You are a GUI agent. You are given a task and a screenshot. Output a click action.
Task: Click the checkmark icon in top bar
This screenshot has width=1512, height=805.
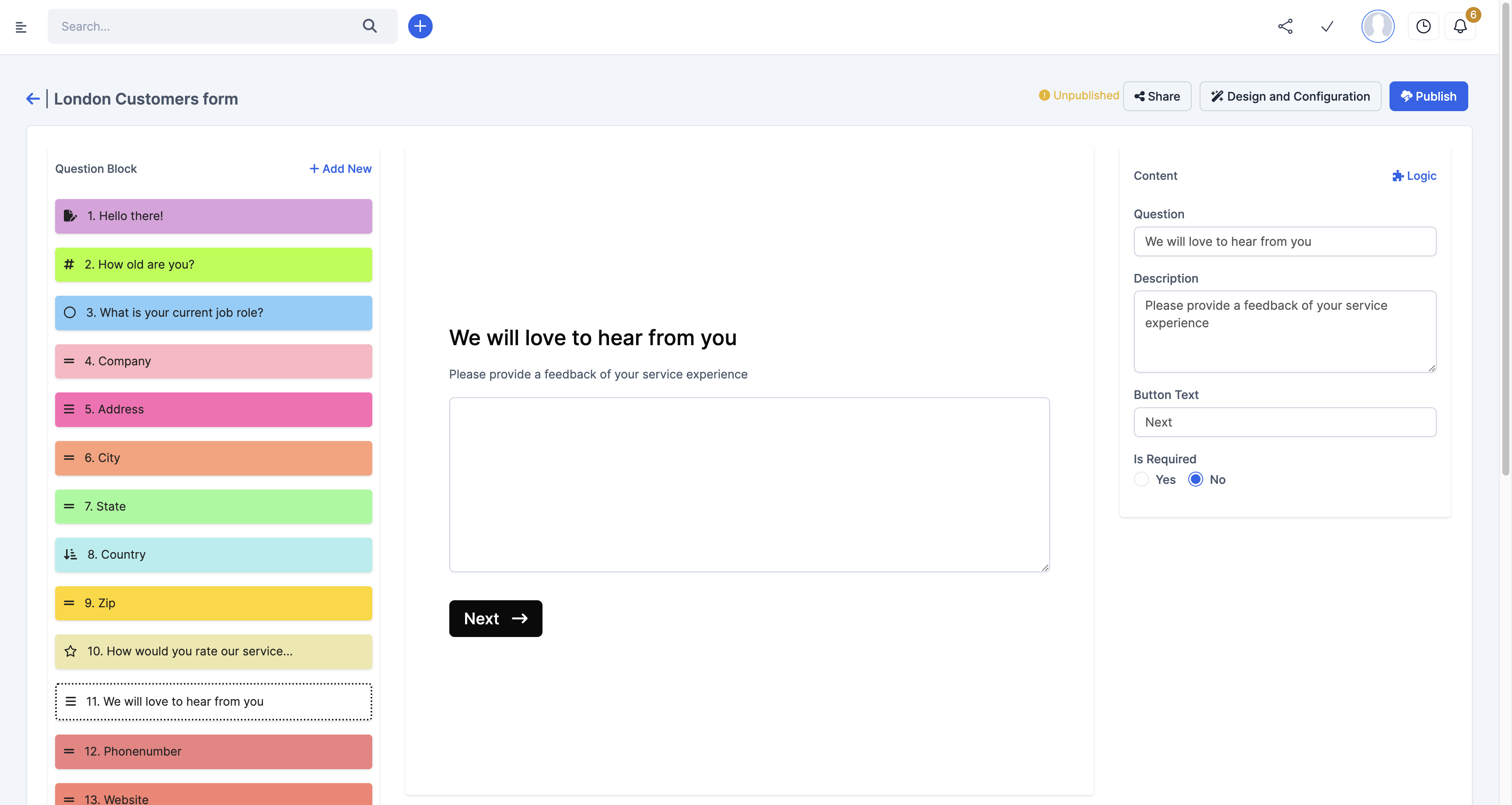tap(1327, 26)
